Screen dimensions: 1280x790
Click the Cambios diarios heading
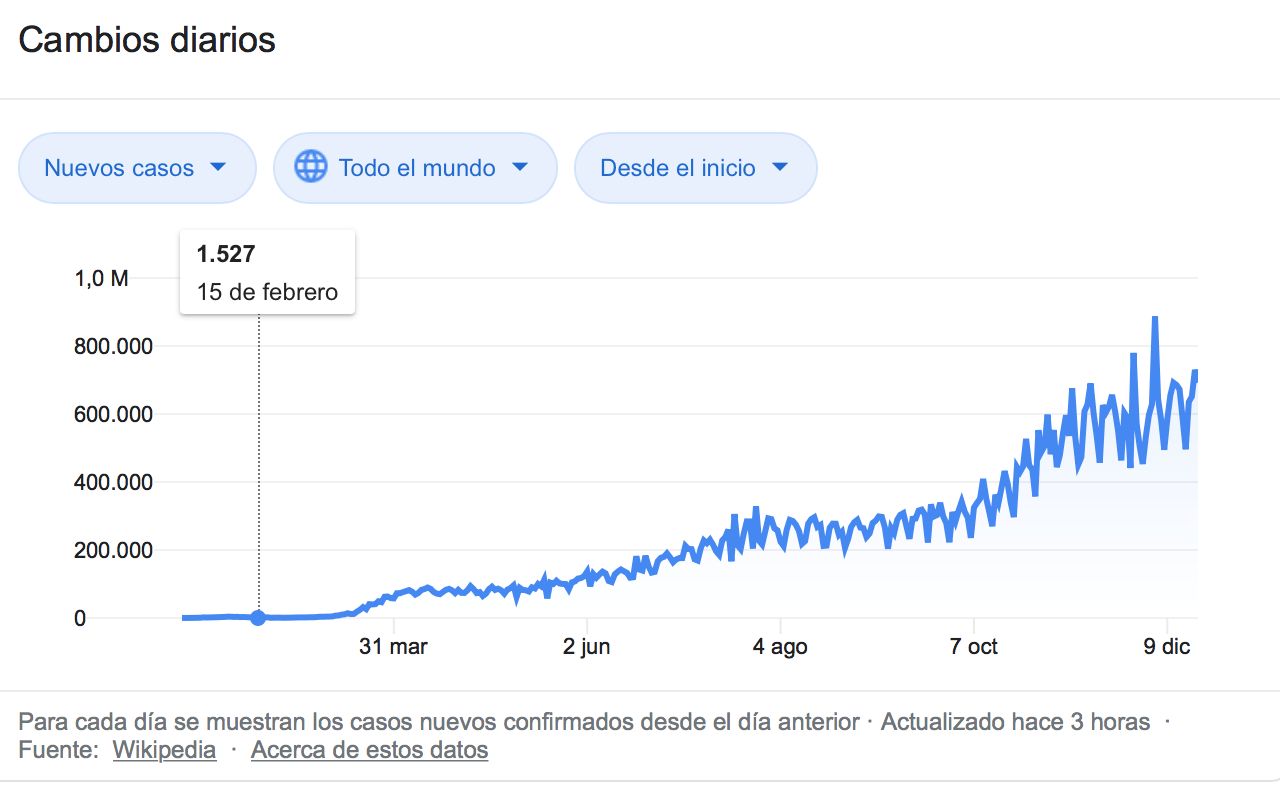point(147,41)
